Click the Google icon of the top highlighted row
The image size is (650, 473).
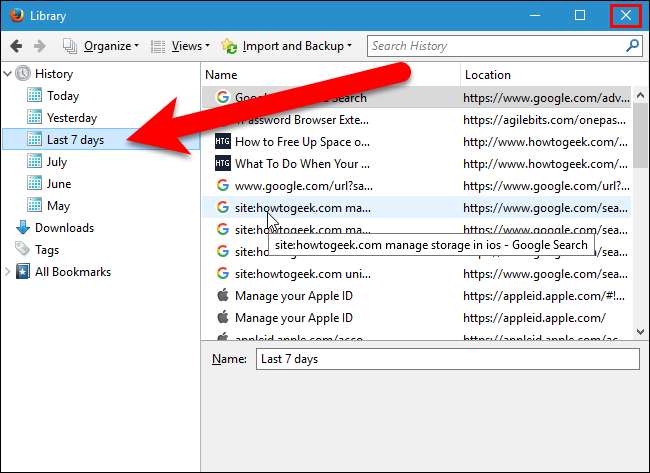223,97
